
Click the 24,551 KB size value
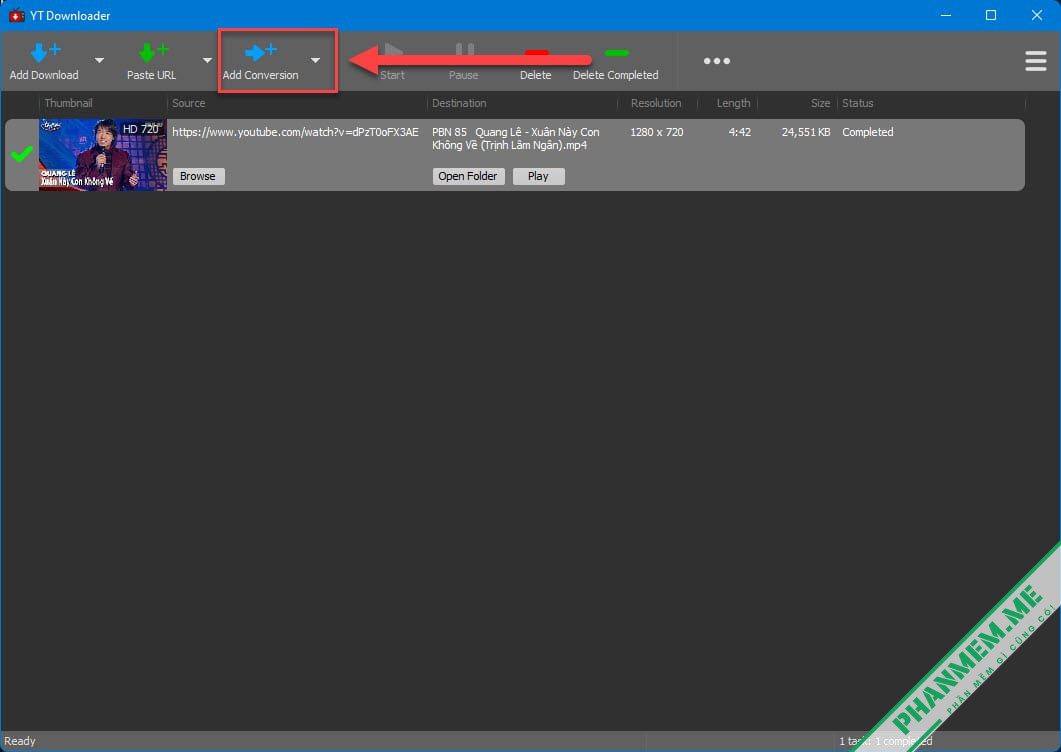(x=805, y=132)
